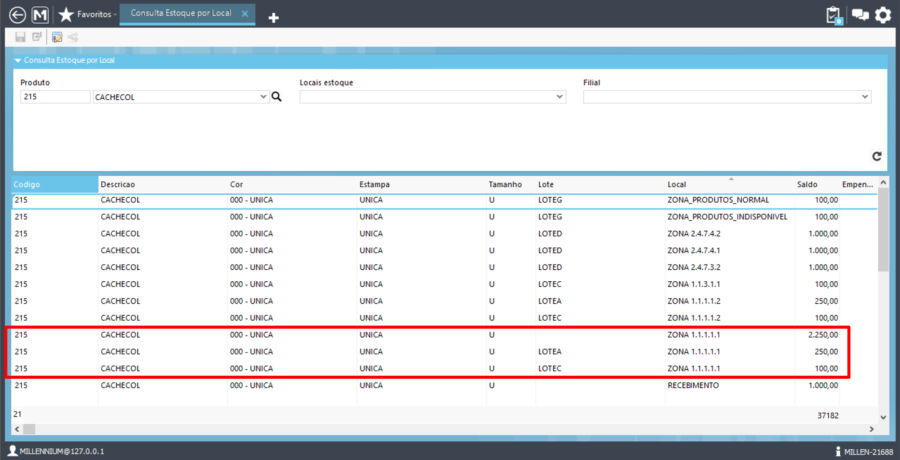Screen dimensions: 900x460
Task: Click the edit layout toolbar icon
Action: [57, 37]
